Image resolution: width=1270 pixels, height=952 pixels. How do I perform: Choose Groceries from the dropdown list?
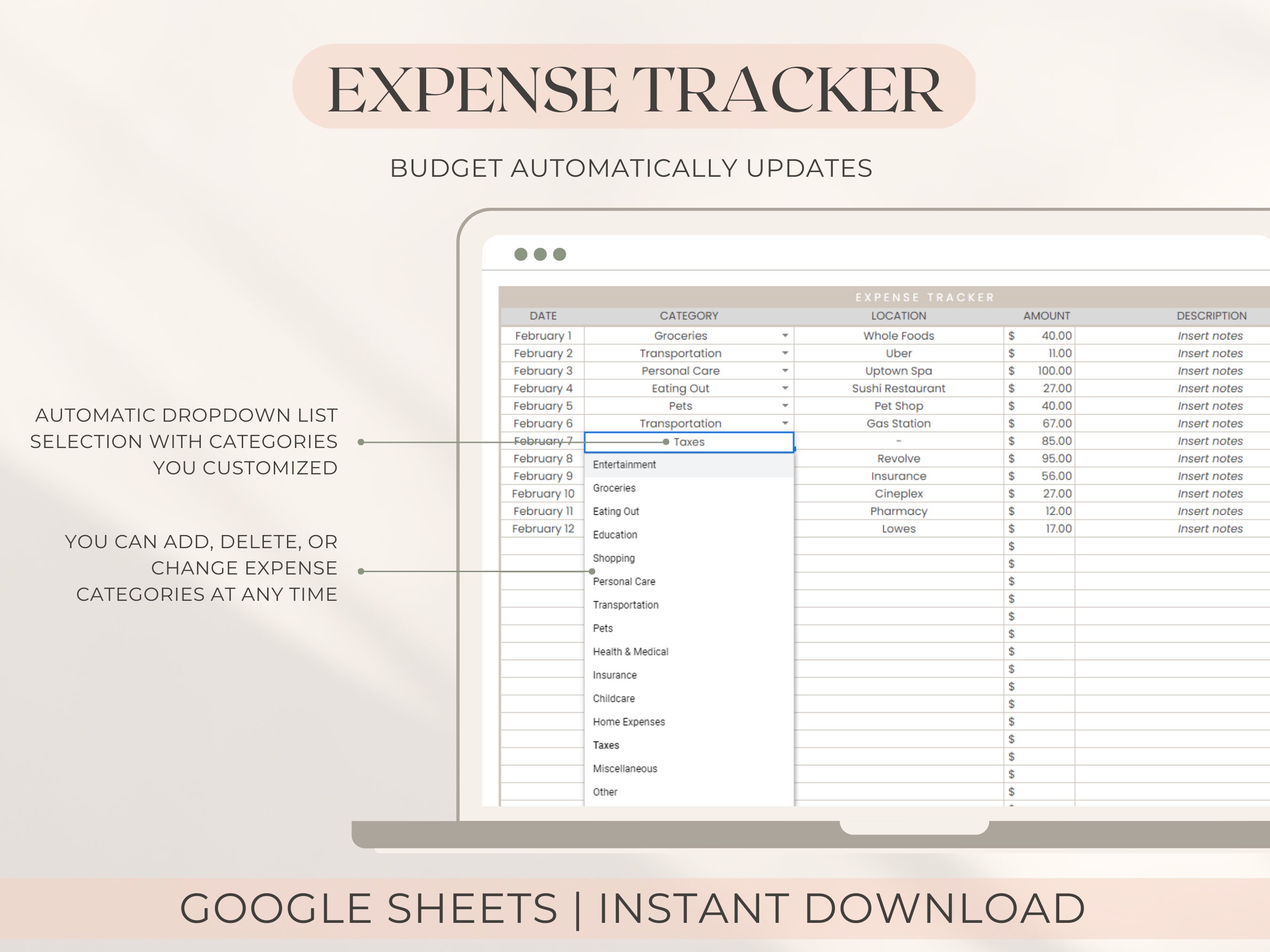[x=689, y=488]
